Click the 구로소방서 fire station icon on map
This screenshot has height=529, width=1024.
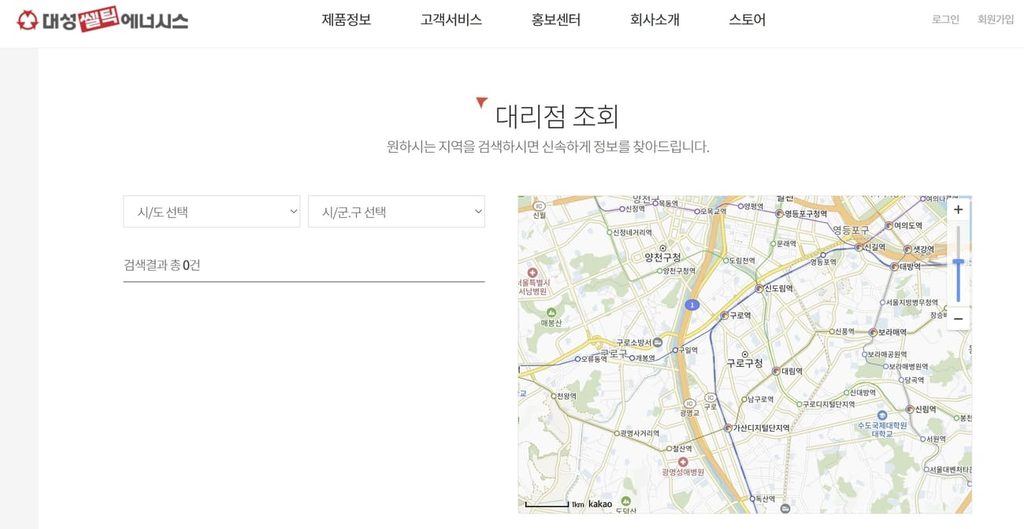click(x=658, y=342)
